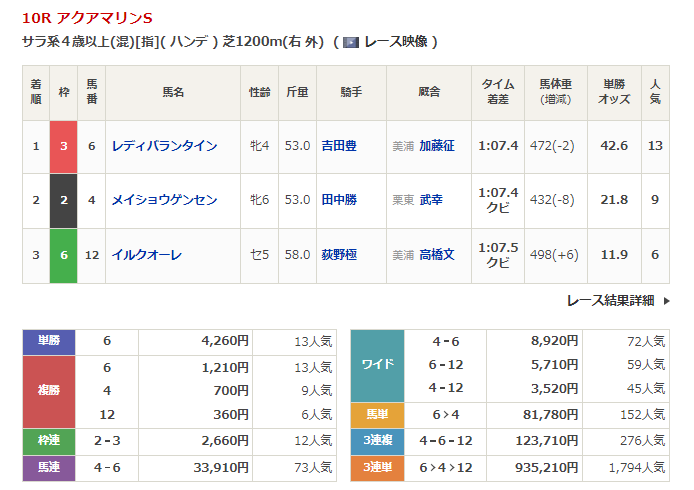694x490 pixels.
Task: Open horse イルクオーレ's page
Action: click(x=147, y=255)
